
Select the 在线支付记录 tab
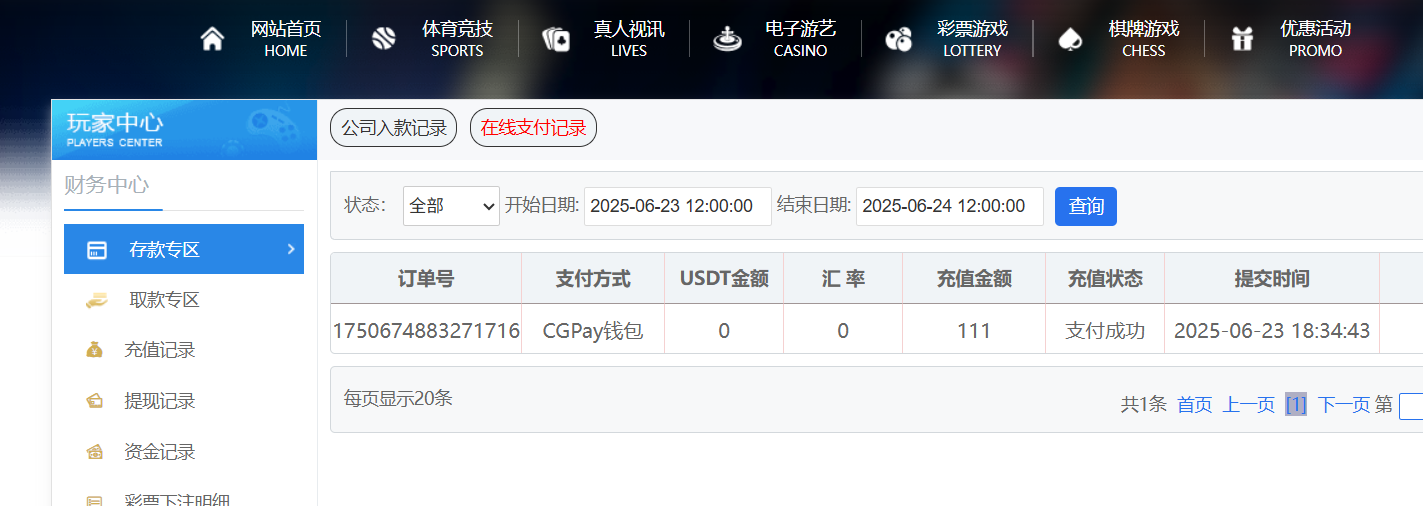coord(533,128)
